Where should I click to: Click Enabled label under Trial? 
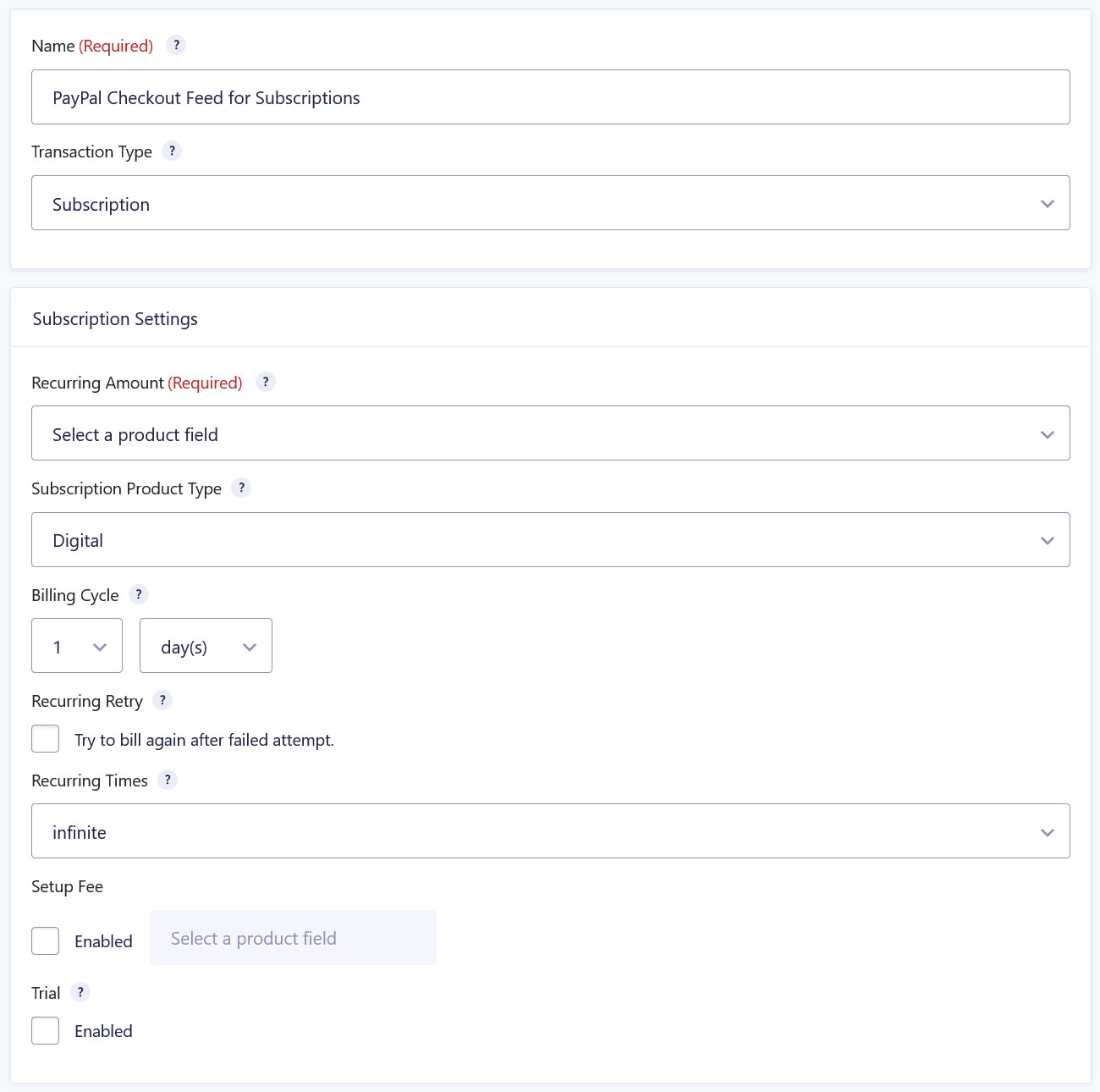click(x=103, y=1031)
